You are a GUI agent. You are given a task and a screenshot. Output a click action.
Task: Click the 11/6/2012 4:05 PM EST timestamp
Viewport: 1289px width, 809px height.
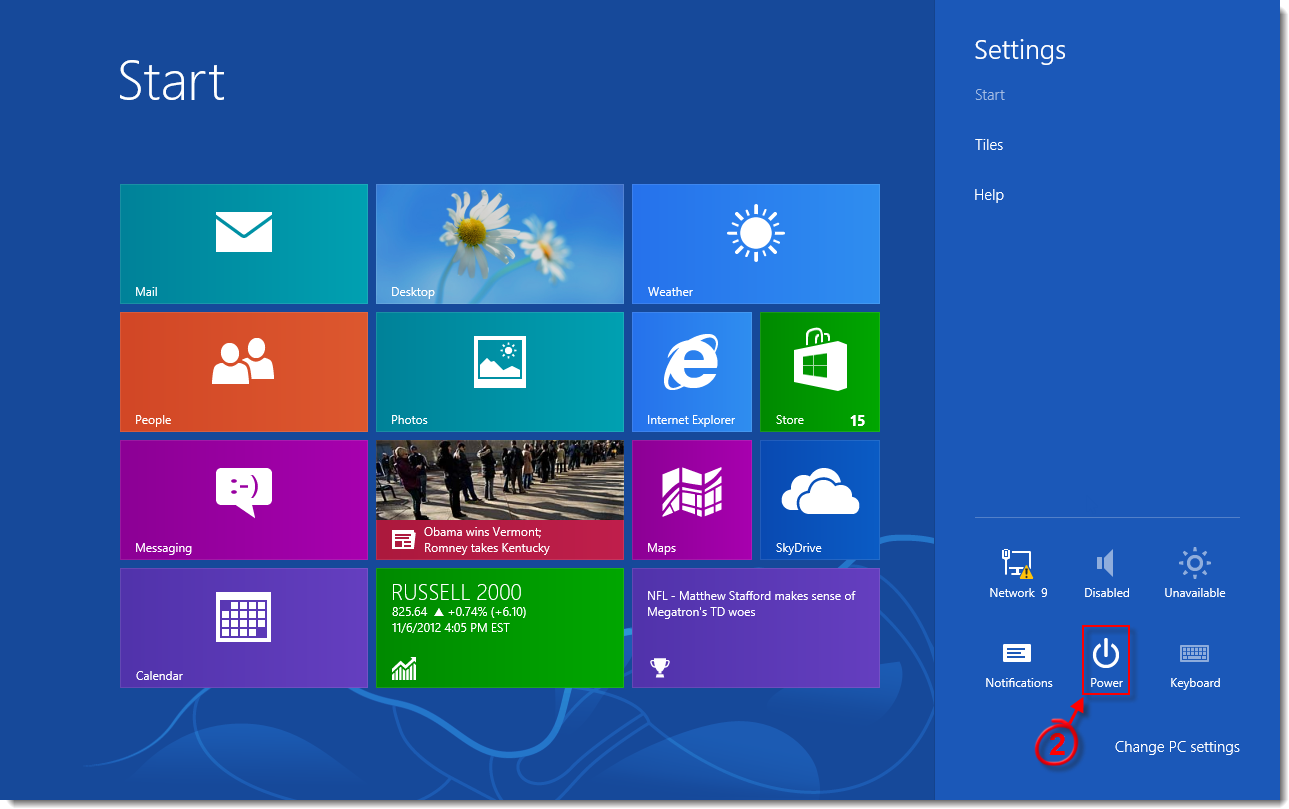(x=451, y=628)
